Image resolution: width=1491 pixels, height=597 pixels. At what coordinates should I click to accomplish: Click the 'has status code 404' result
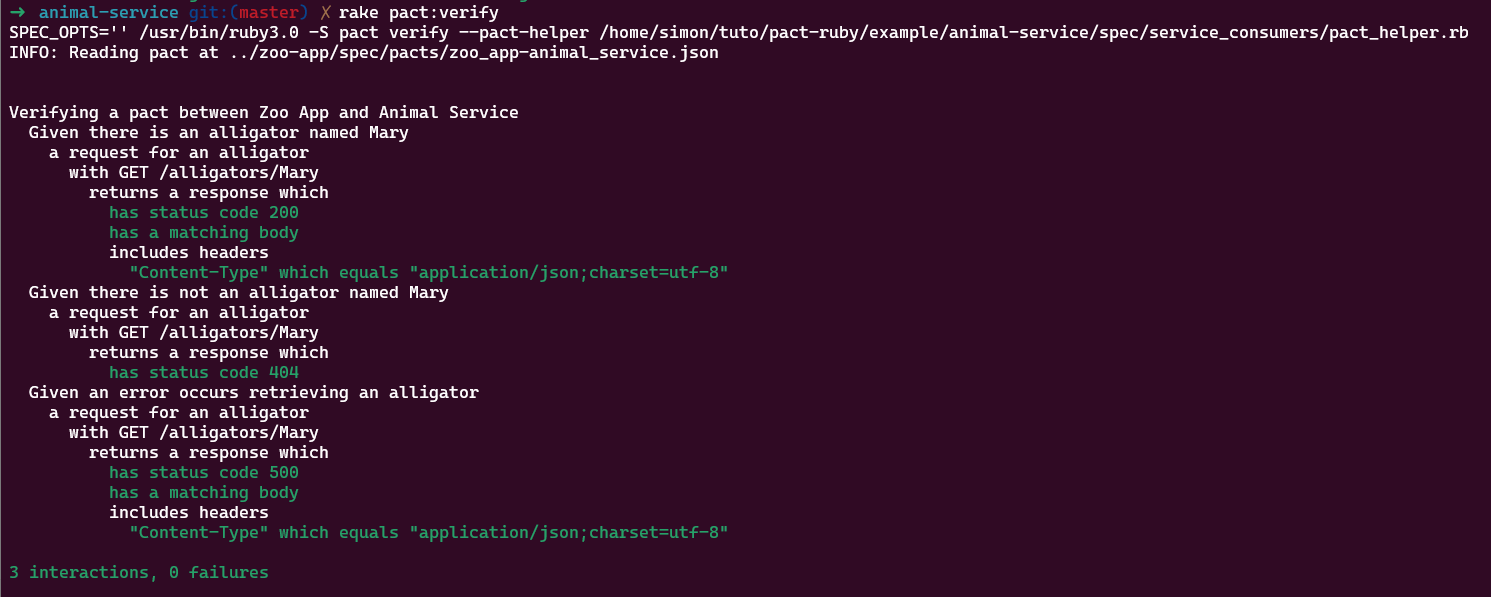tap(204, 373)
